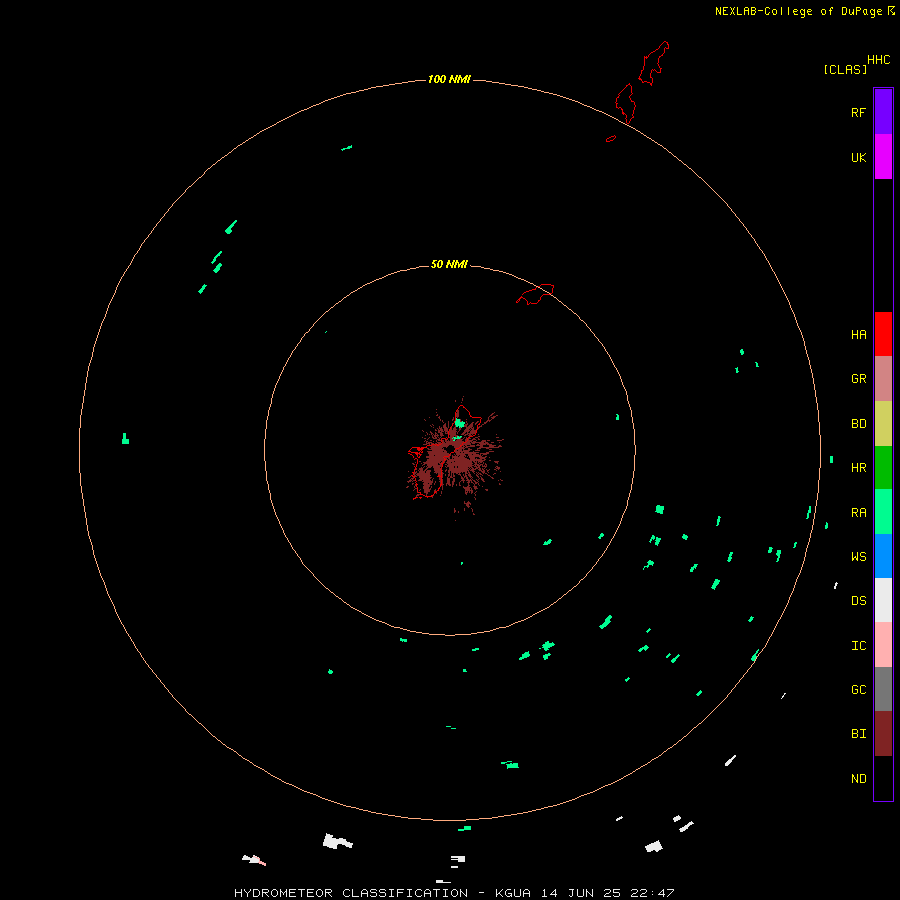Screen dimensions: 900x900
Task: Click the ND black legend swatch
Action: click(883, 778)
